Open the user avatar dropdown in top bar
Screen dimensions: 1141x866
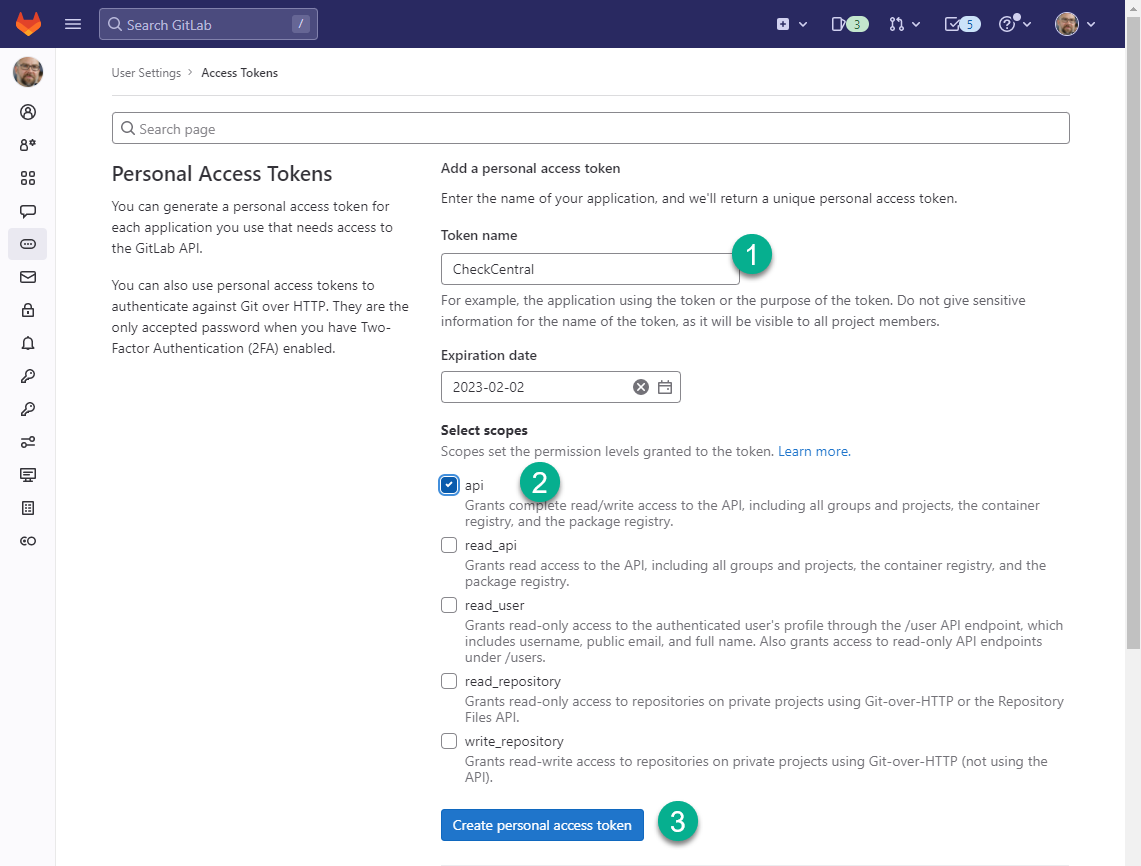[1075, 24]
